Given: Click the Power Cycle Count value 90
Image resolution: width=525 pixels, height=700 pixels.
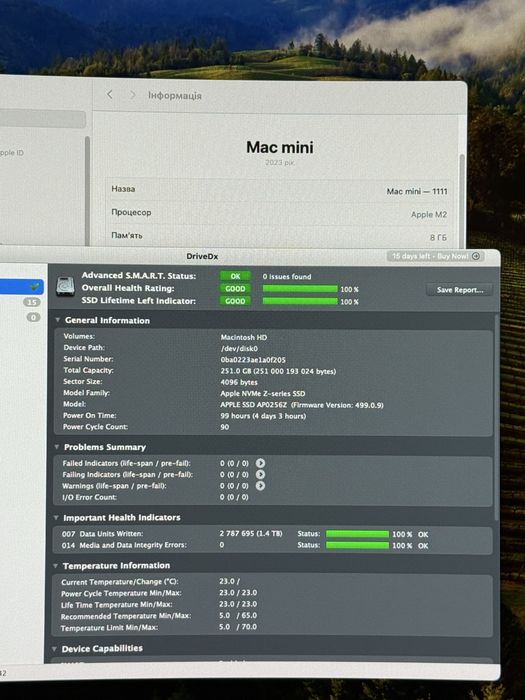Looking at the screenshot, I should pyautogui.click(x=225, y=427).
